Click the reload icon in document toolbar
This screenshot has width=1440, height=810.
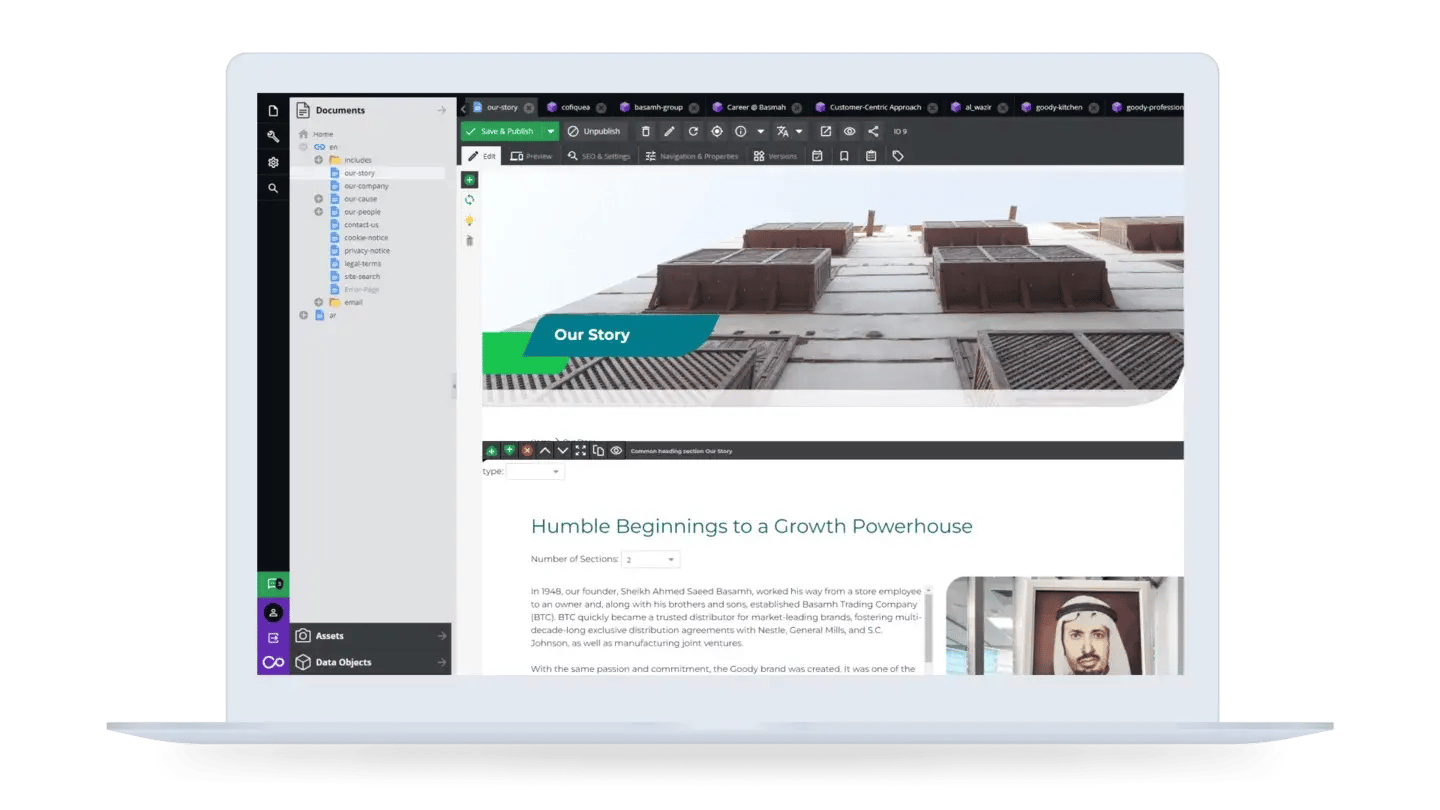[x=693, y=131]
